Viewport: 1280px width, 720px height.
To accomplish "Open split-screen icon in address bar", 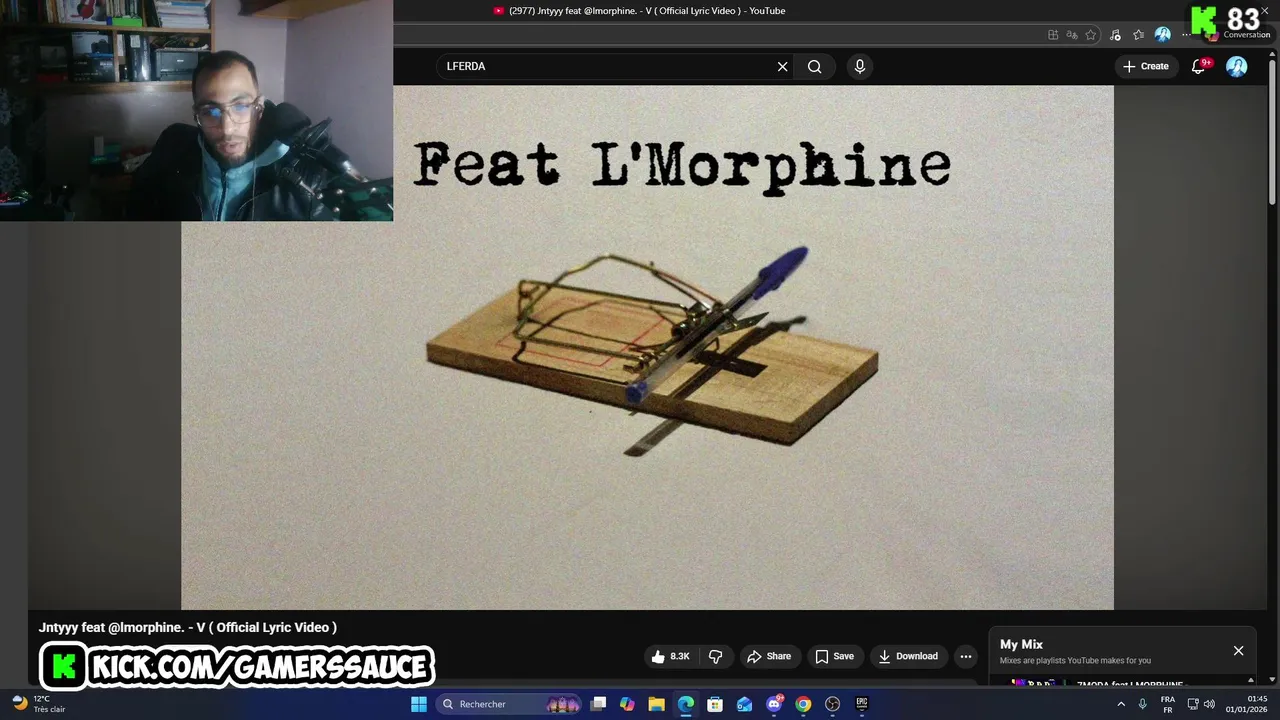I will [1053, 35].
